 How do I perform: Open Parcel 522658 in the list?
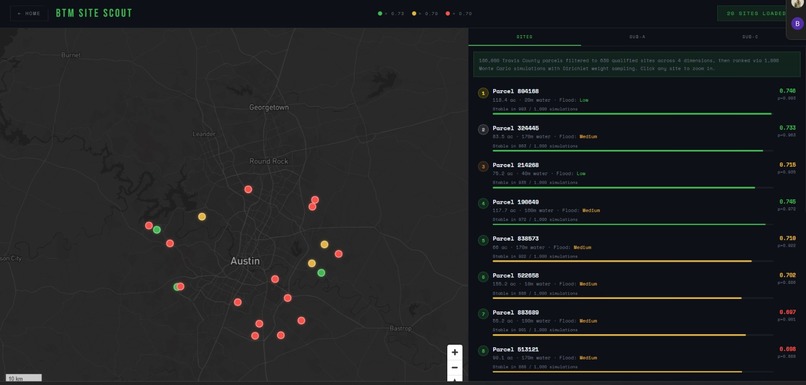[516, 276]
